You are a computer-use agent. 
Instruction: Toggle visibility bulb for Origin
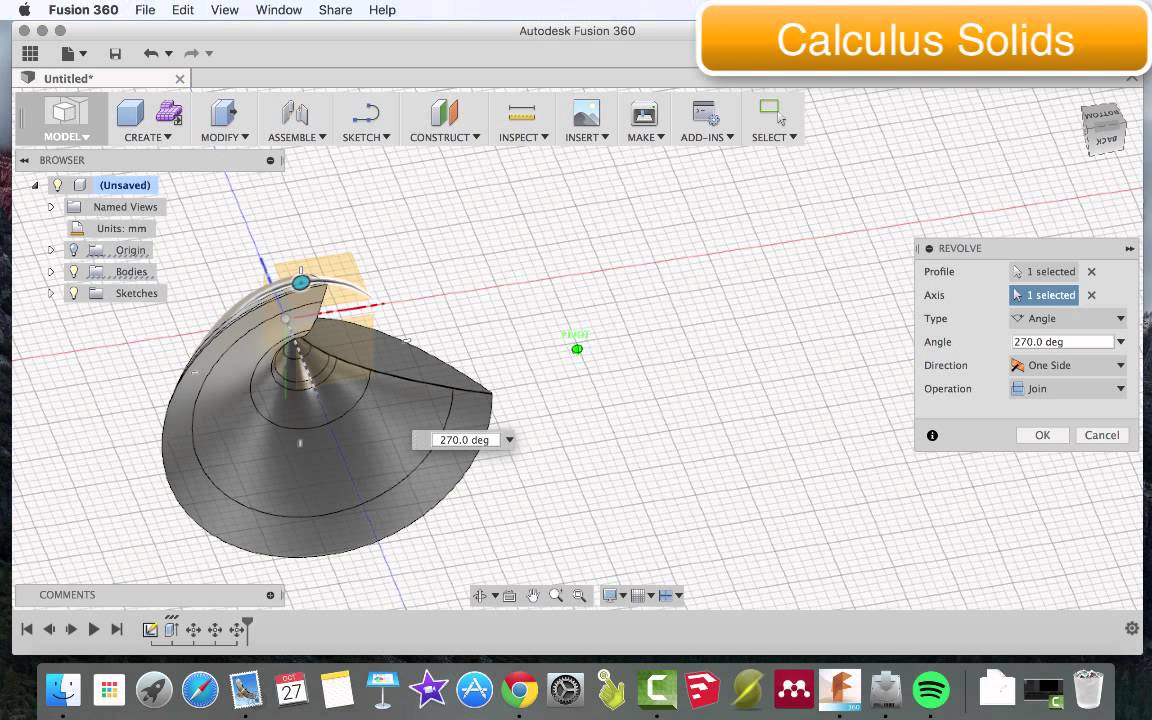click(x=73, y=250)
